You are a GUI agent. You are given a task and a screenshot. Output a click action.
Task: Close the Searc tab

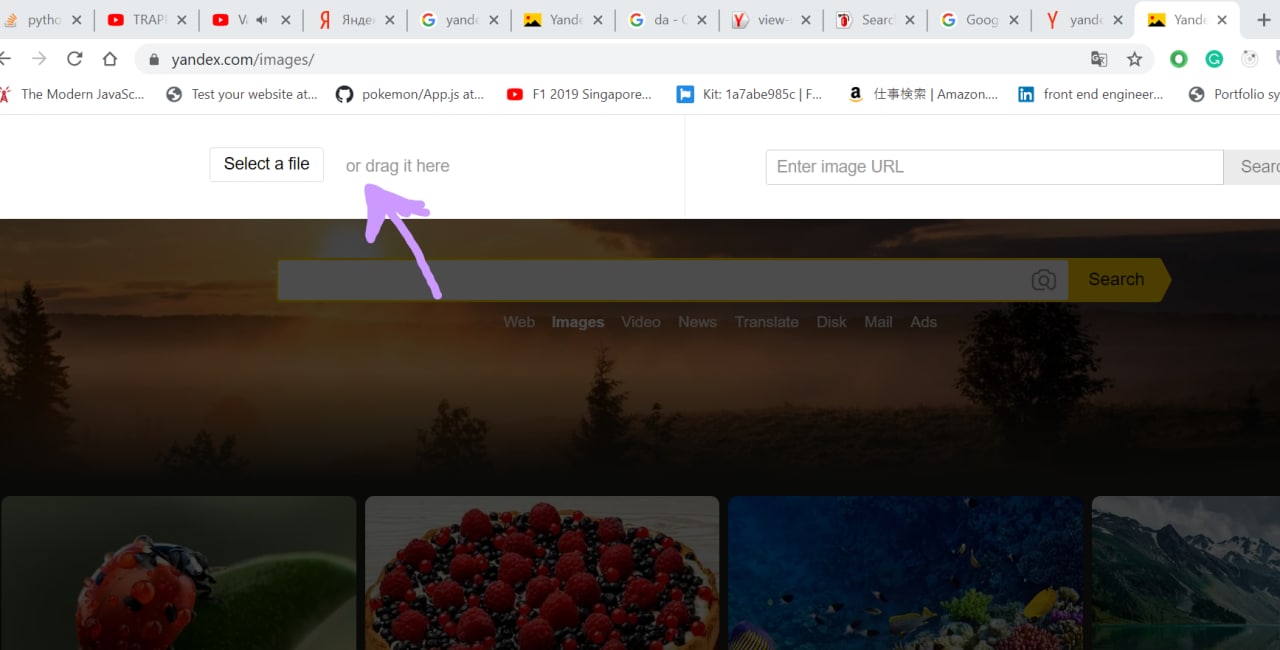tap(909, 20)
